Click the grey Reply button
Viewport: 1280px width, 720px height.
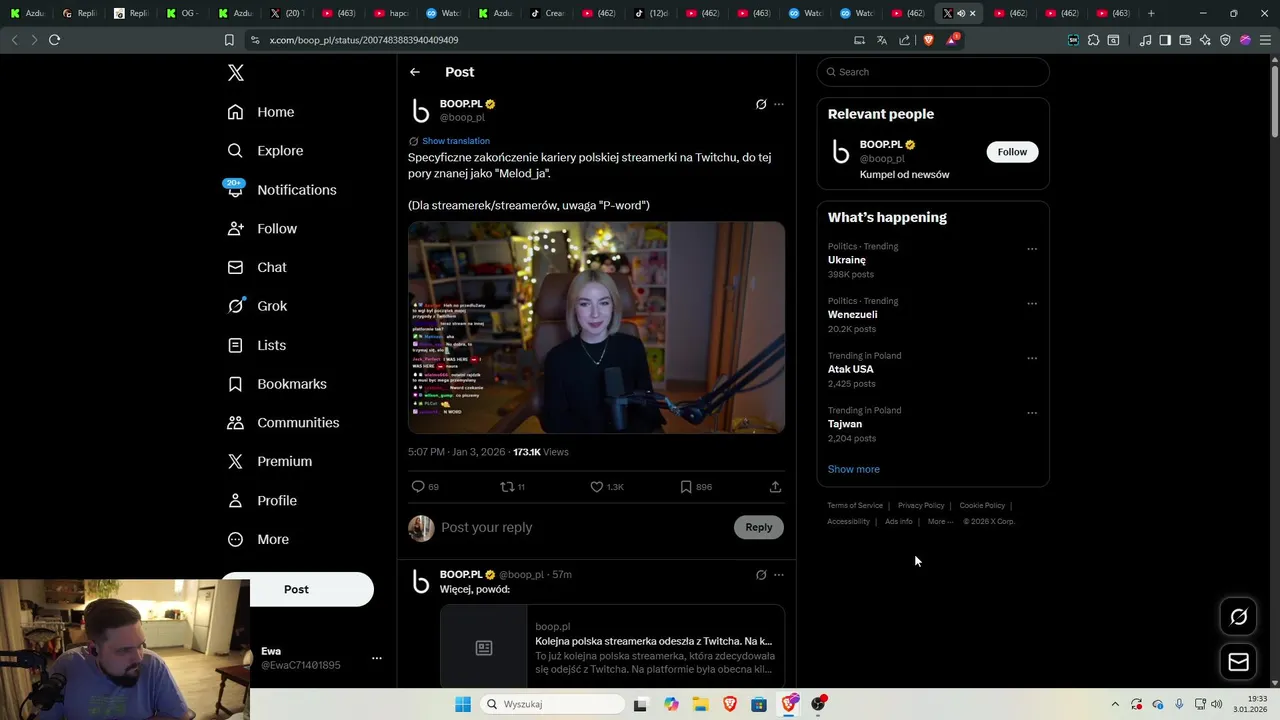pyautogui.click(x=759, y=527)
